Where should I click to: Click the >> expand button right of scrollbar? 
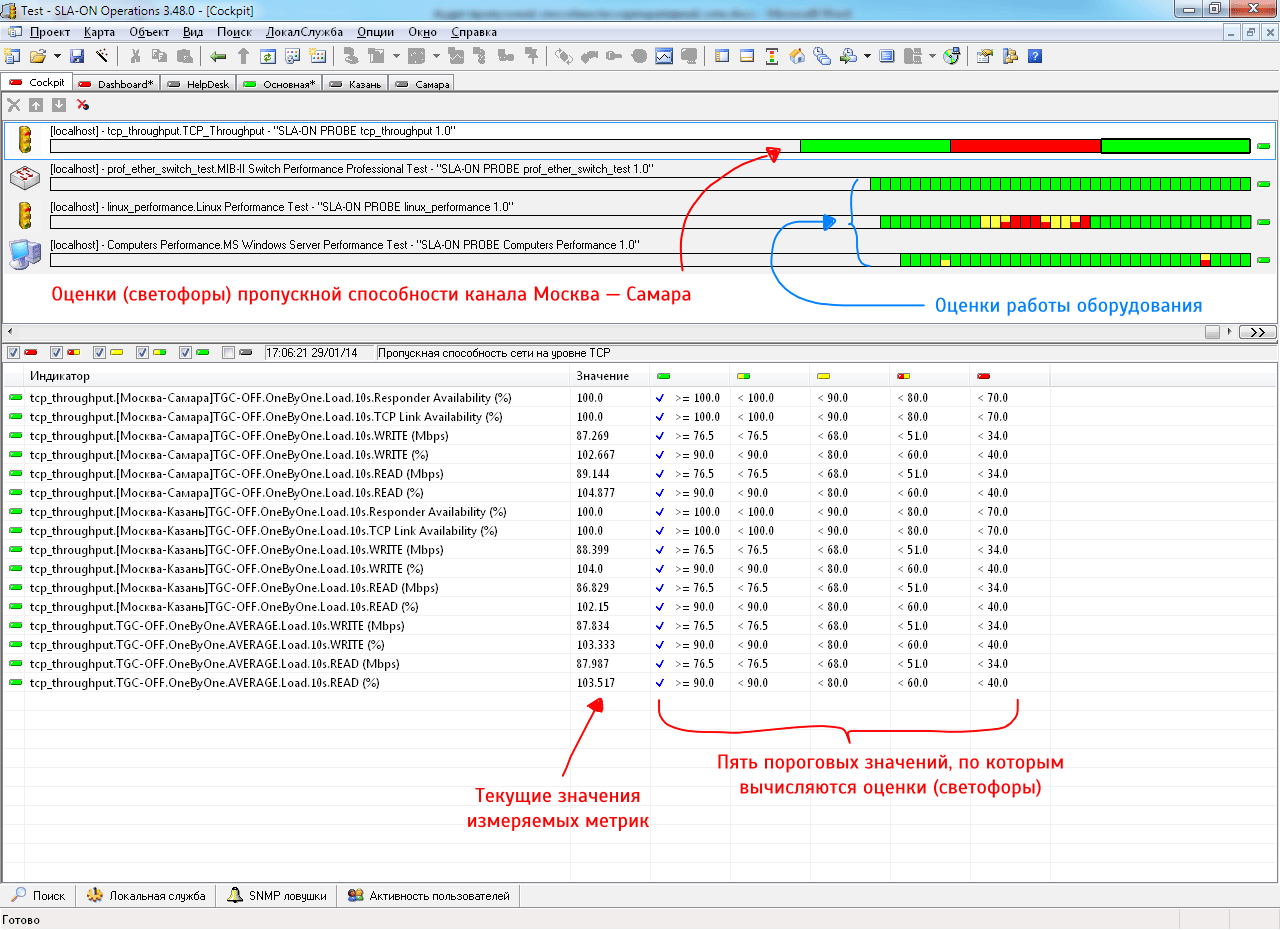pos(1257,332)
